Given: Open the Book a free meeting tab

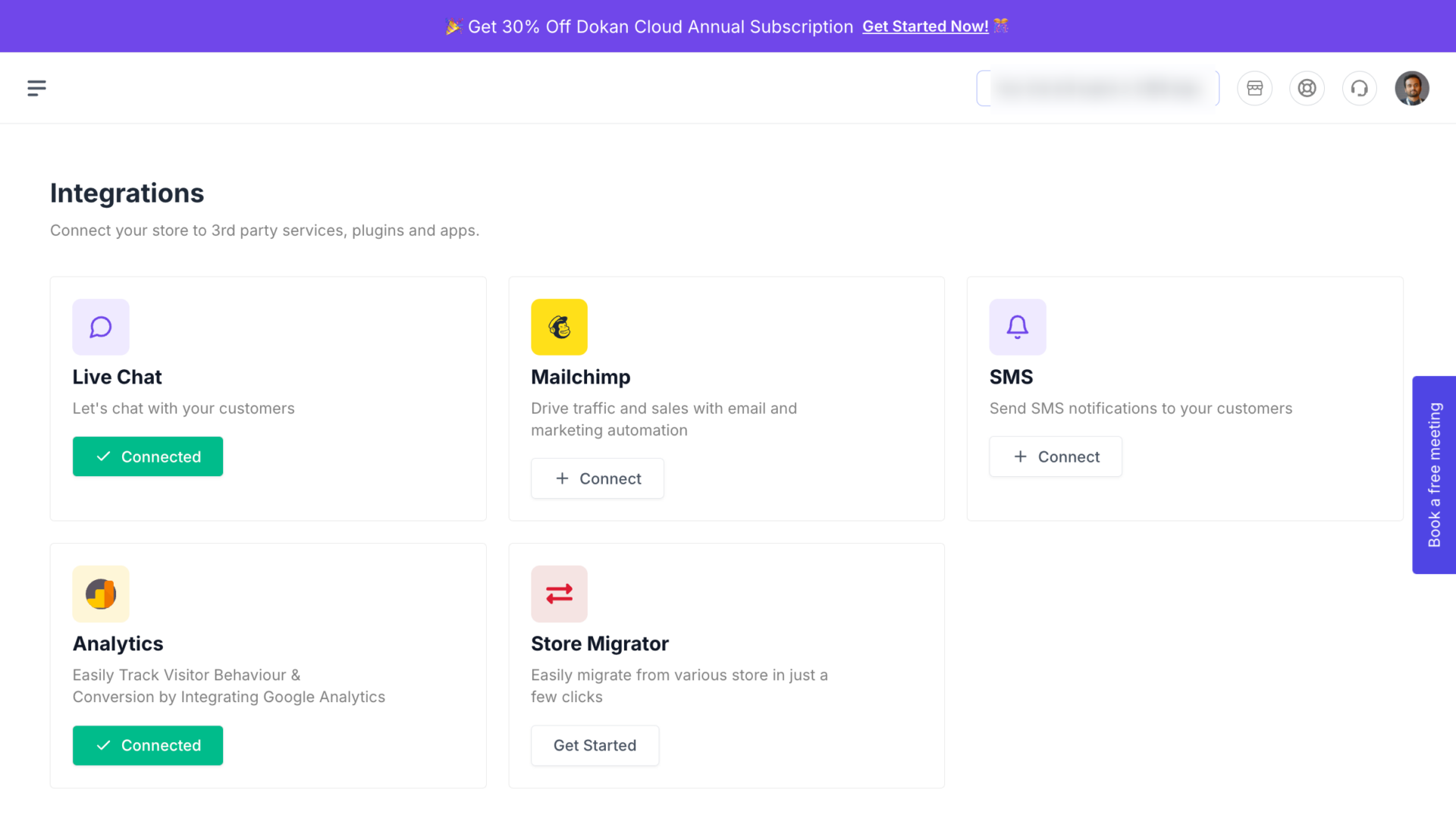Looking at the screenshot, I should coord(1433,475).
